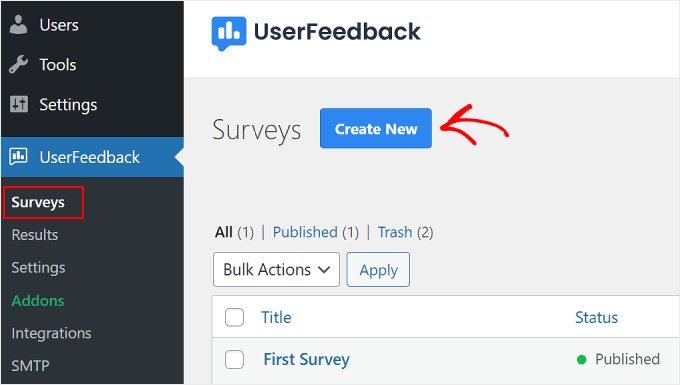680x385 pixels.
Task: Check the First Survey row checkbox
Action: tap(234, 359)
